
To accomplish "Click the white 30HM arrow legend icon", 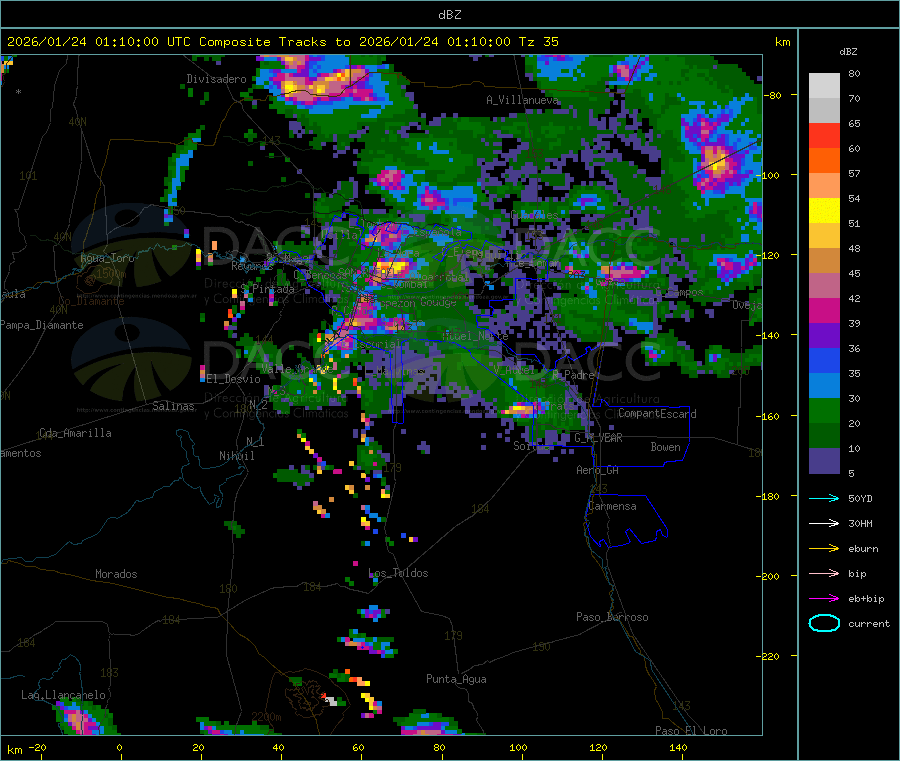I will pyautogui.click(x=824, y=523).
